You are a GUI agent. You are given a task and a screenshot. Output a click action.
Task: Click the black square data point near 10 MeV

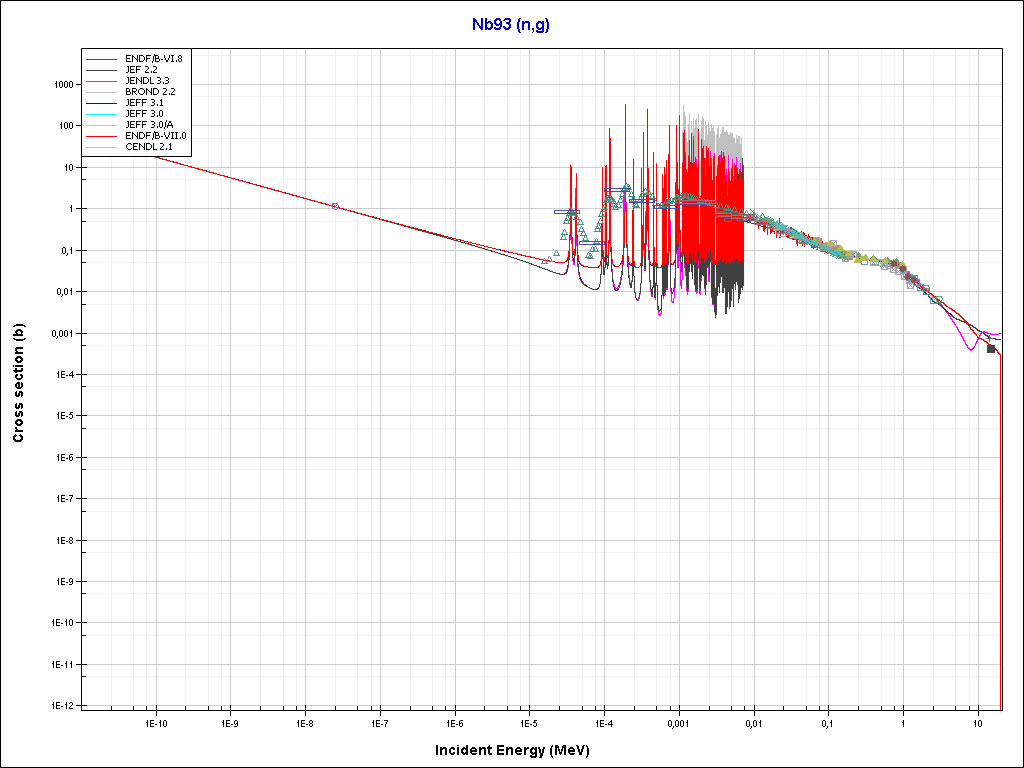[x=991, y=349]
